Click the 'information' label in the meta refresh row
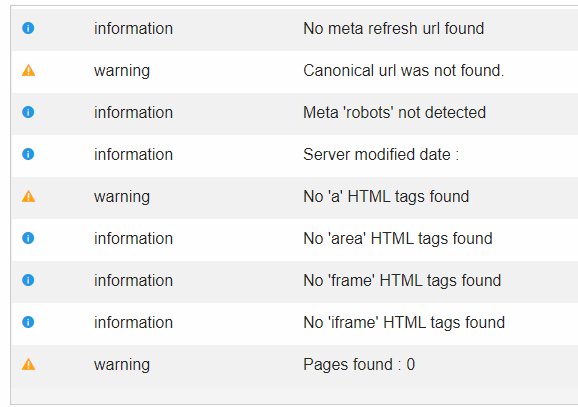The height and width of the screenshot is (407, 578). tap(133, 28)
